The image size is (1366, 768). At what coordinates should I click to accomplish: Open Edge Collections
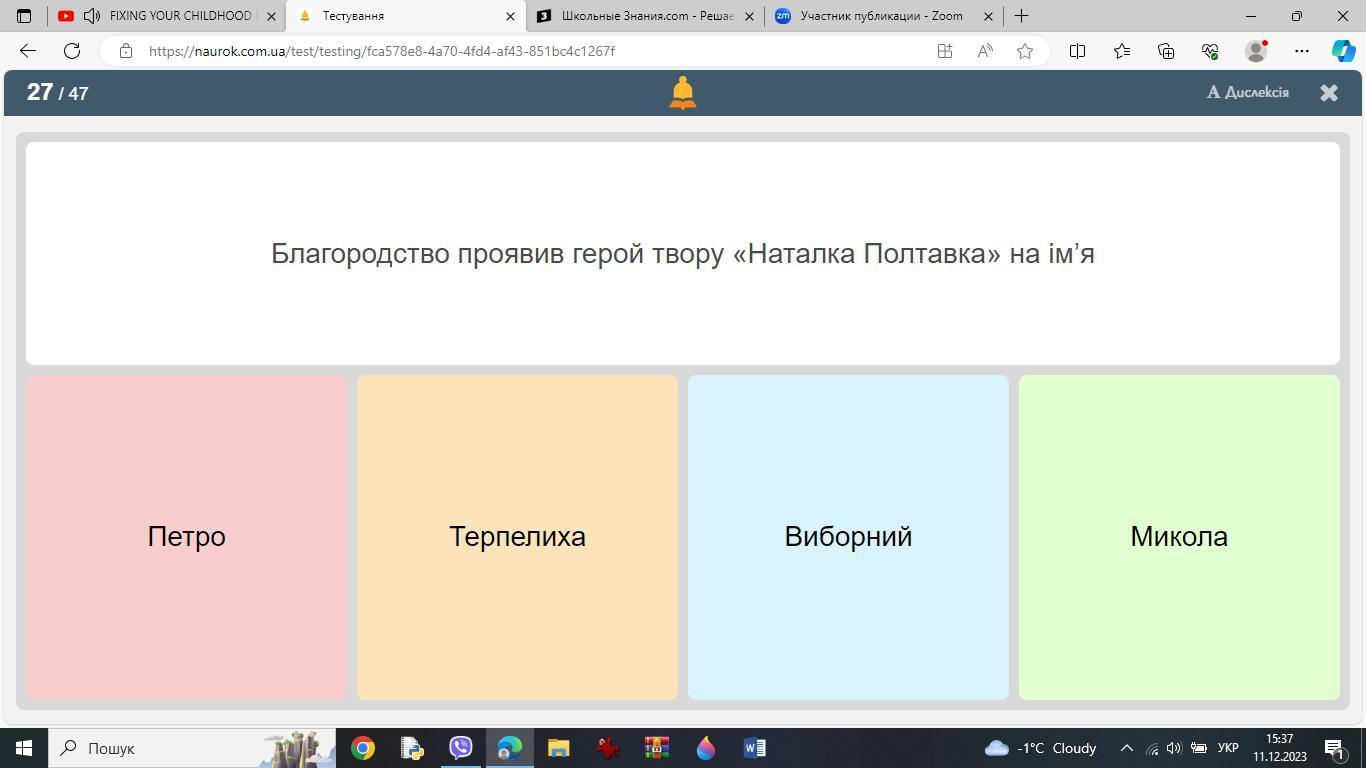coord(1166,51)
